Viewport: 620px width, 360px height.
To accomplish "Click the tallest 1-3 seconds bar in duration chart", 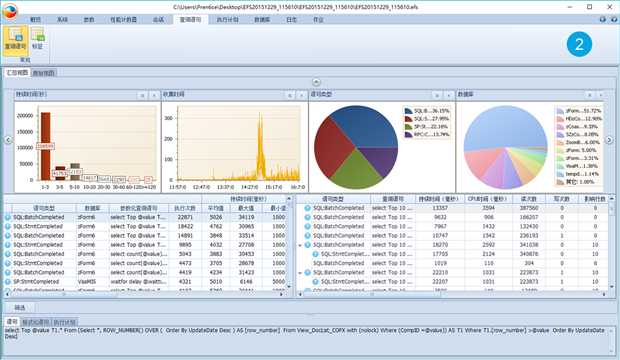I will [x=45, y=146].
